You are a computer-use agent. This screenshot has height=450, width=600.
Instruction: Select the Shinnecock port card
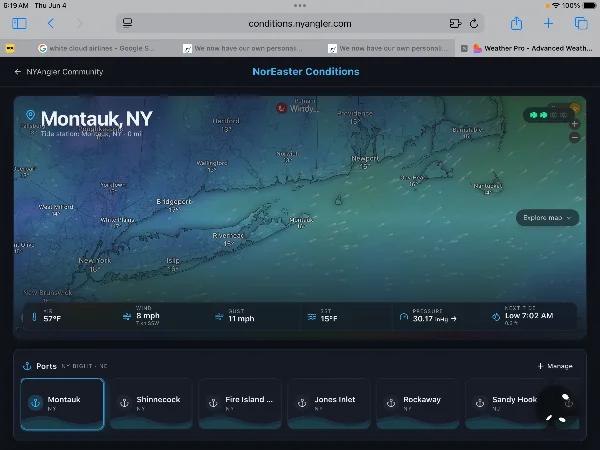pos(151,404)
